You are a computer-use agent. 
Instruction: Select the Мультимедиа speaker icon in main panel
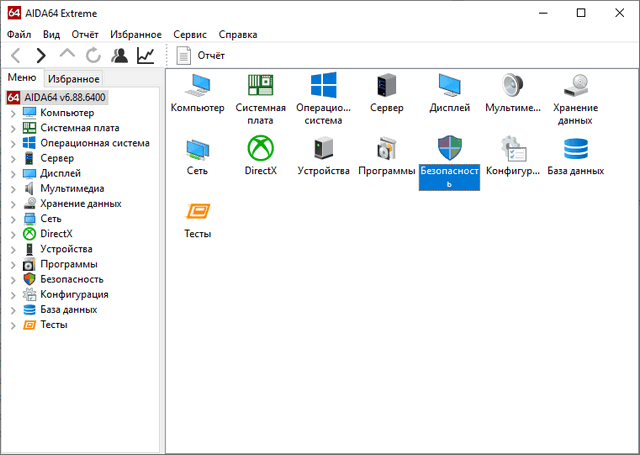[x=512, y=87]
